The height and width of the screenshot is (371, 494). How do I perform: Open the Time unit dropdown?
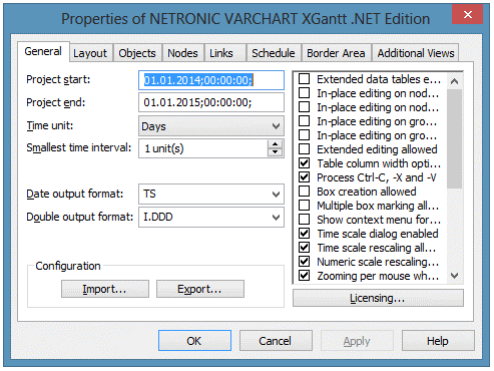point(211,126)
